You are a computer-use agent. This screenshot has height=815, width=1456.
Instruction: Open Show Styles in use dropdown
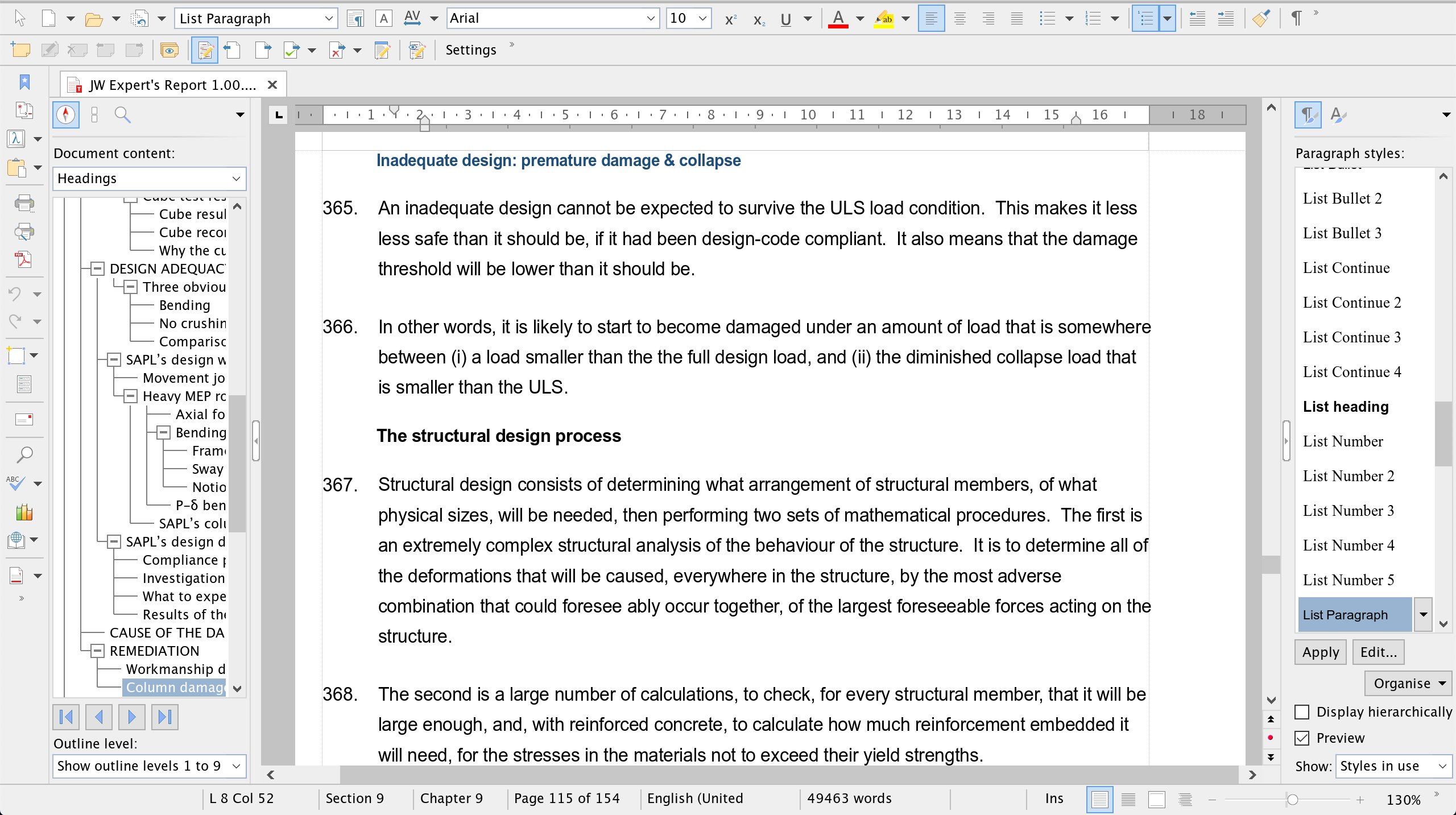click(1393, 766)
